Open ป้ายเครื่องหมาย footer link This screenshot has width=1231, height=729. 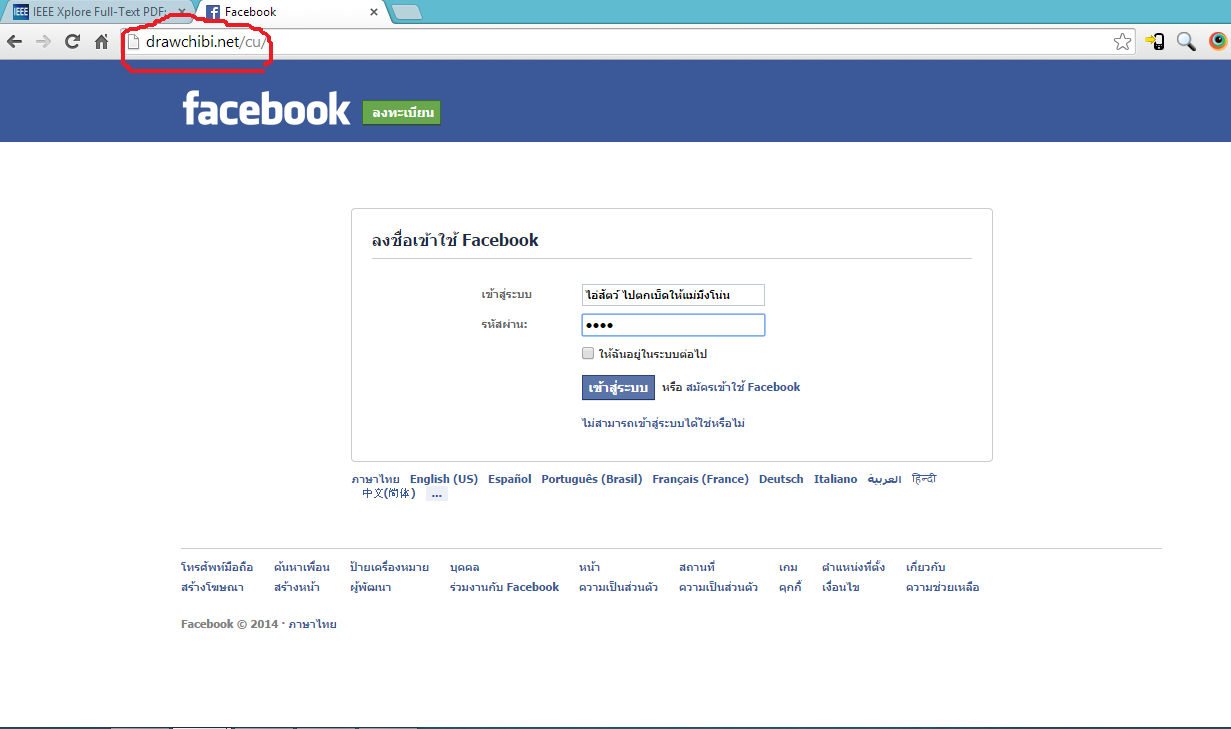389,567
